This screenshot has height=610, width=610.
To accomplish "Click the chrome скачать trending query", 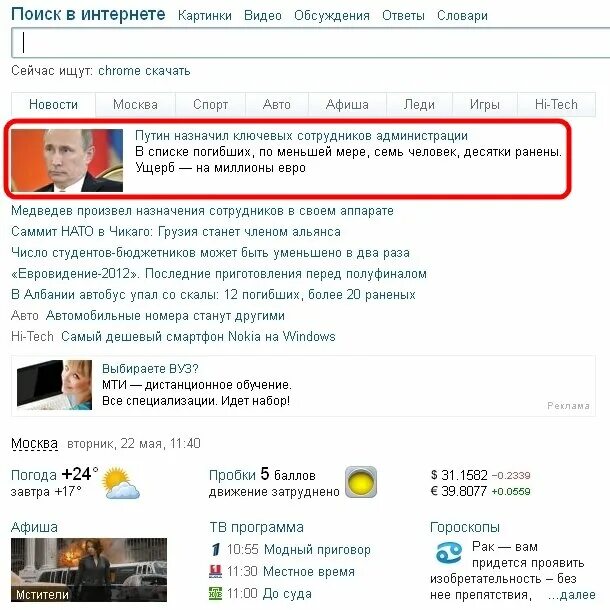I will pyautogui.click(x=144, y=71).
